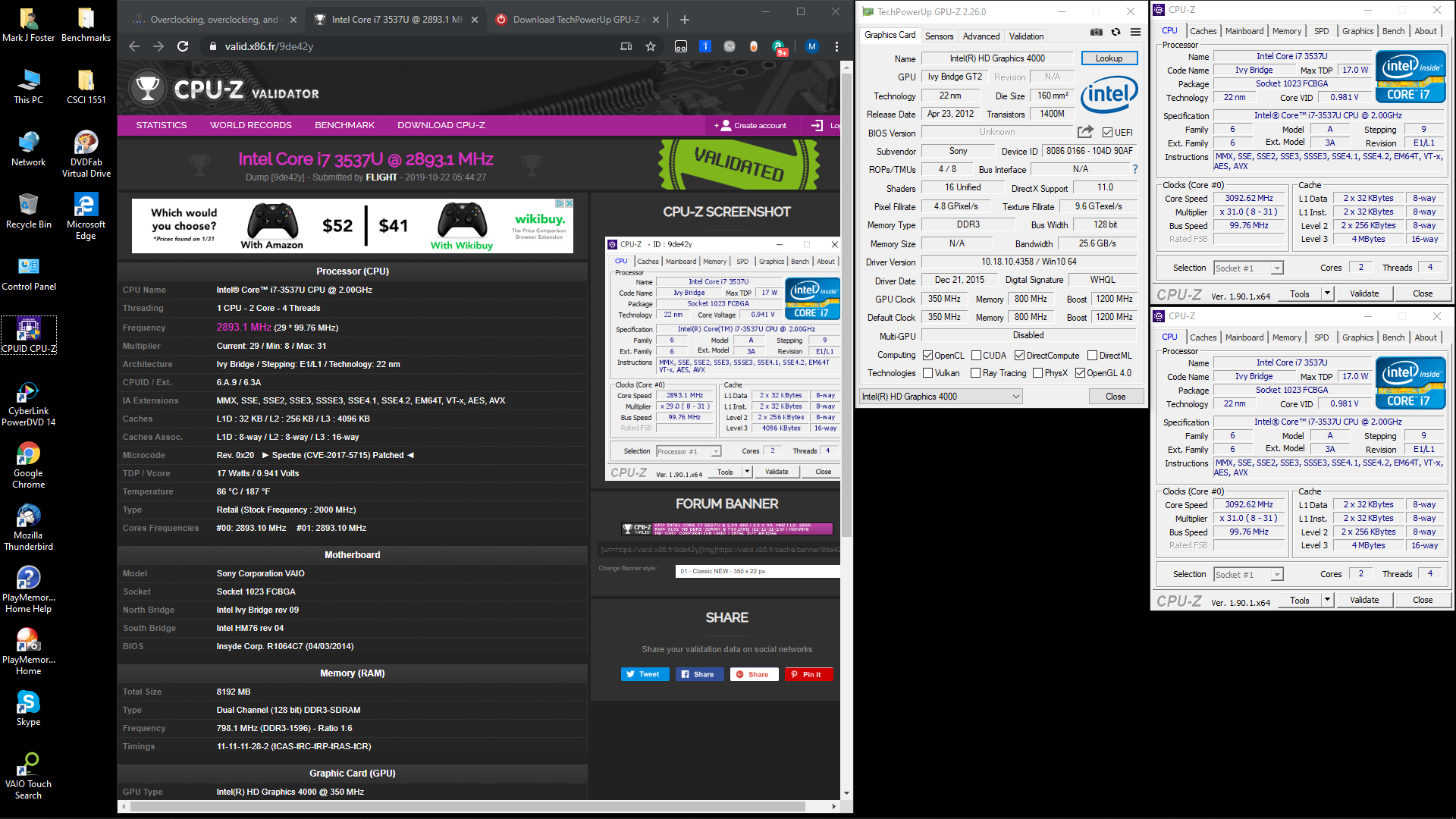Click extension icon with 9+ badge
Image resolution: width=1456 pixels, height=819 pixels.
[780, 48]
